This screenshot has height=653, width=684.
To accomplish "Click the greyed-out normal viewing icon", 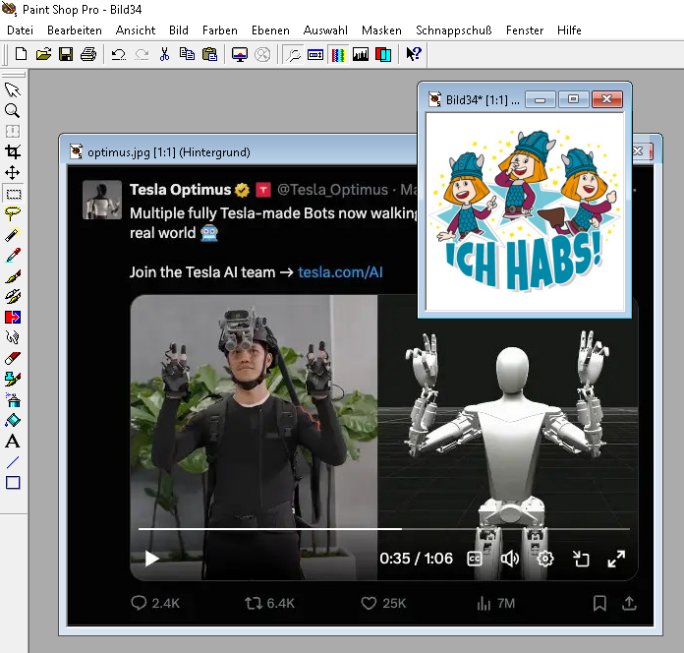I will click(262, 55).
